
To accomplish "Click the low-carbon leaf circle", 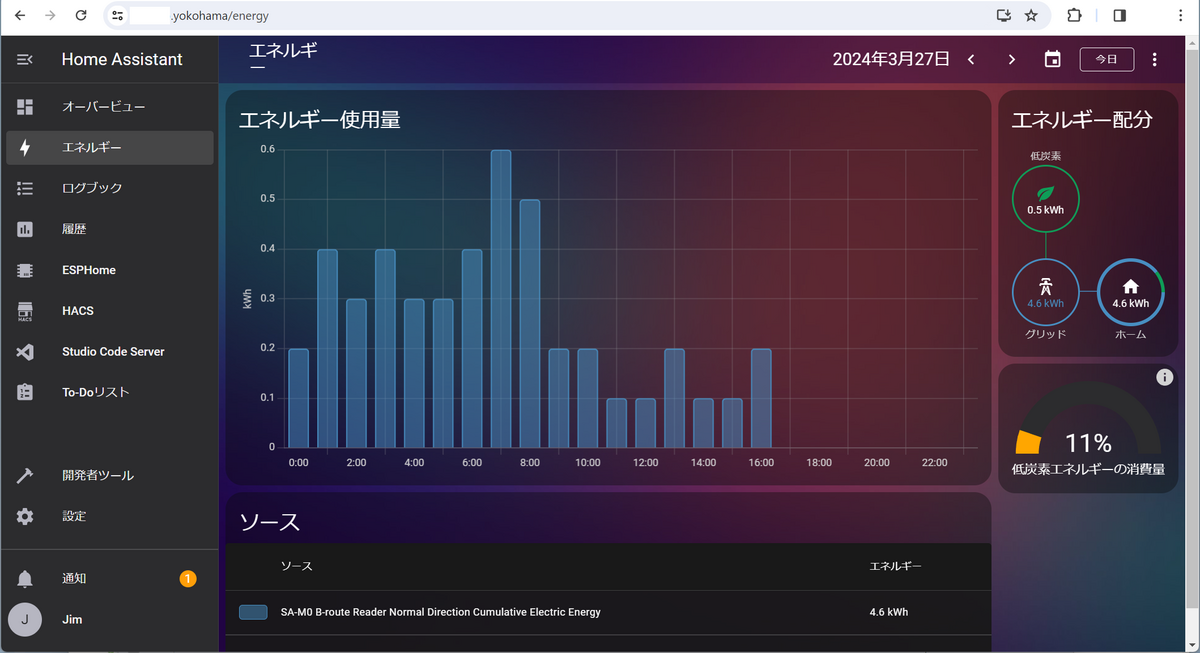I will click(x=1045, y=198).
